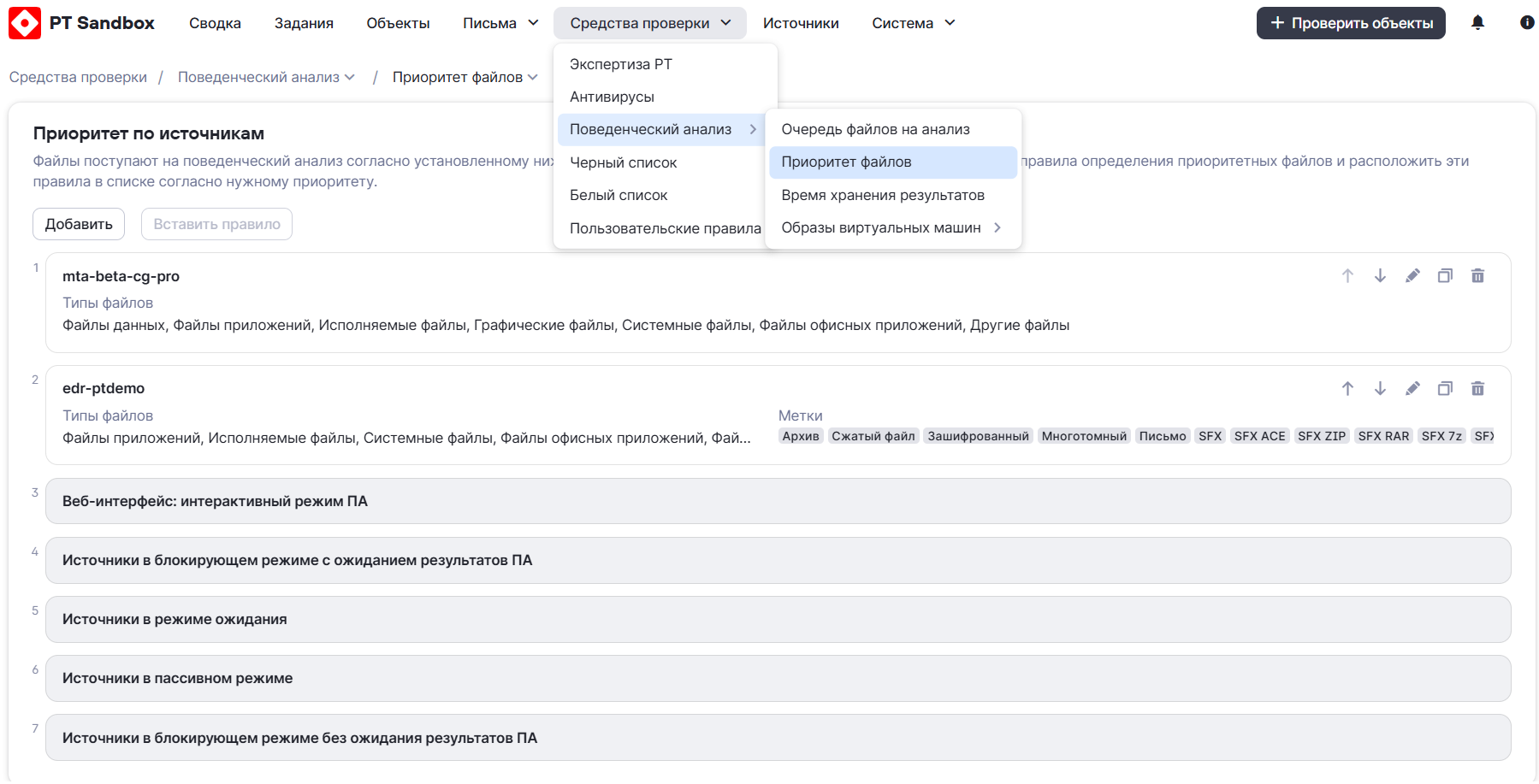Click the Сжатый файл tag
The image size is (1539, 784).
click(x=873, y=436)
